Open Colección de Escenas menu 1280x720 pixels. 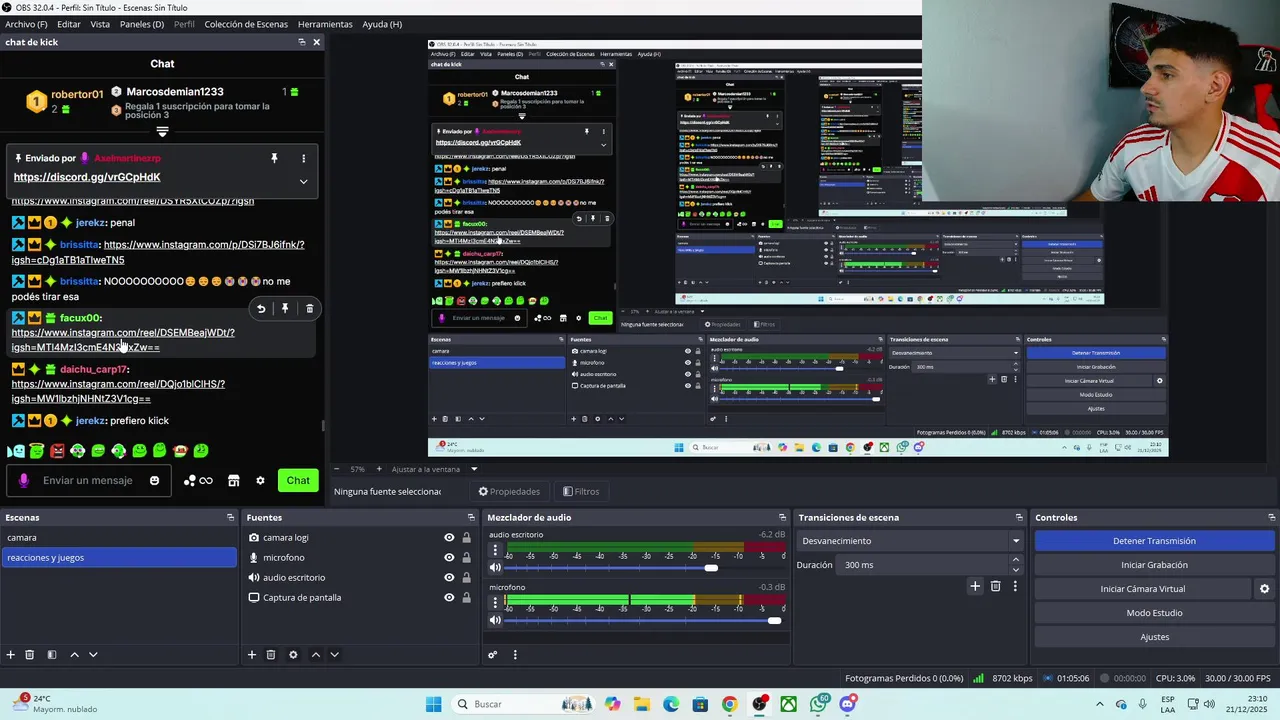click(246, 24)
